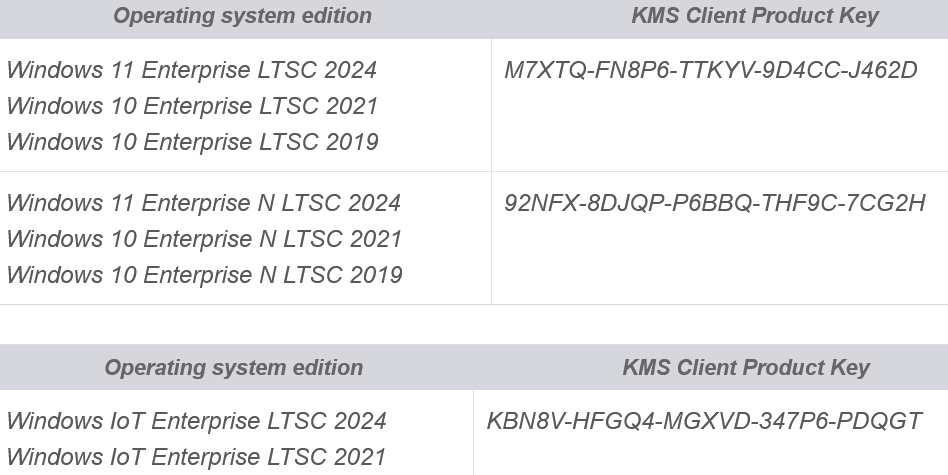Click the product key beginning with M7XTQ
The width and height of the screenshot is (948, 475).
click(711, 70)
